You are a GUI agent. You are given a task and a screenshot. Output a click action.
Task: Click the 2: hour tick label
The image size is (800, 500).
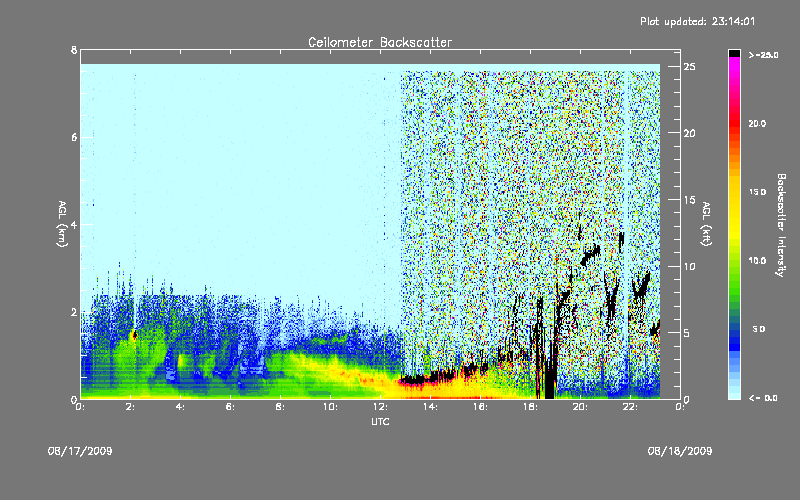pyautogui.click(x=131, y=407)
